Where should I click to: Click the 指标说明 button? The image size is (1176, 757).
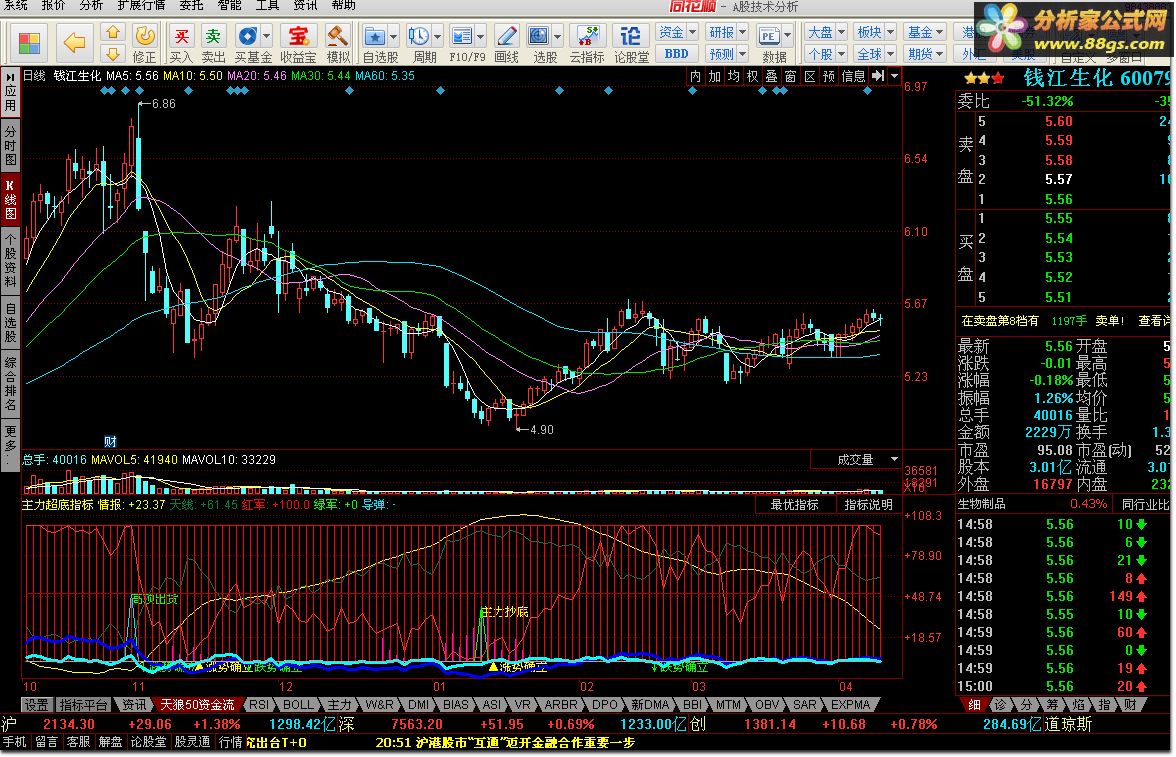[x=868, y=504]
